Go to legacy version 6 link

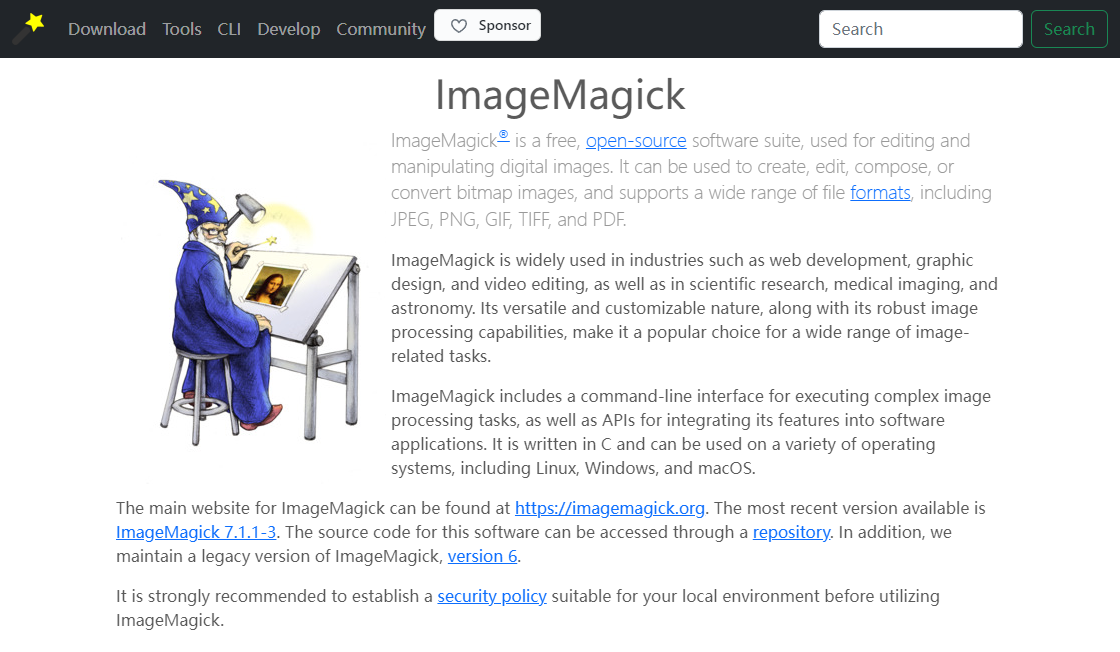click(482, 556)
